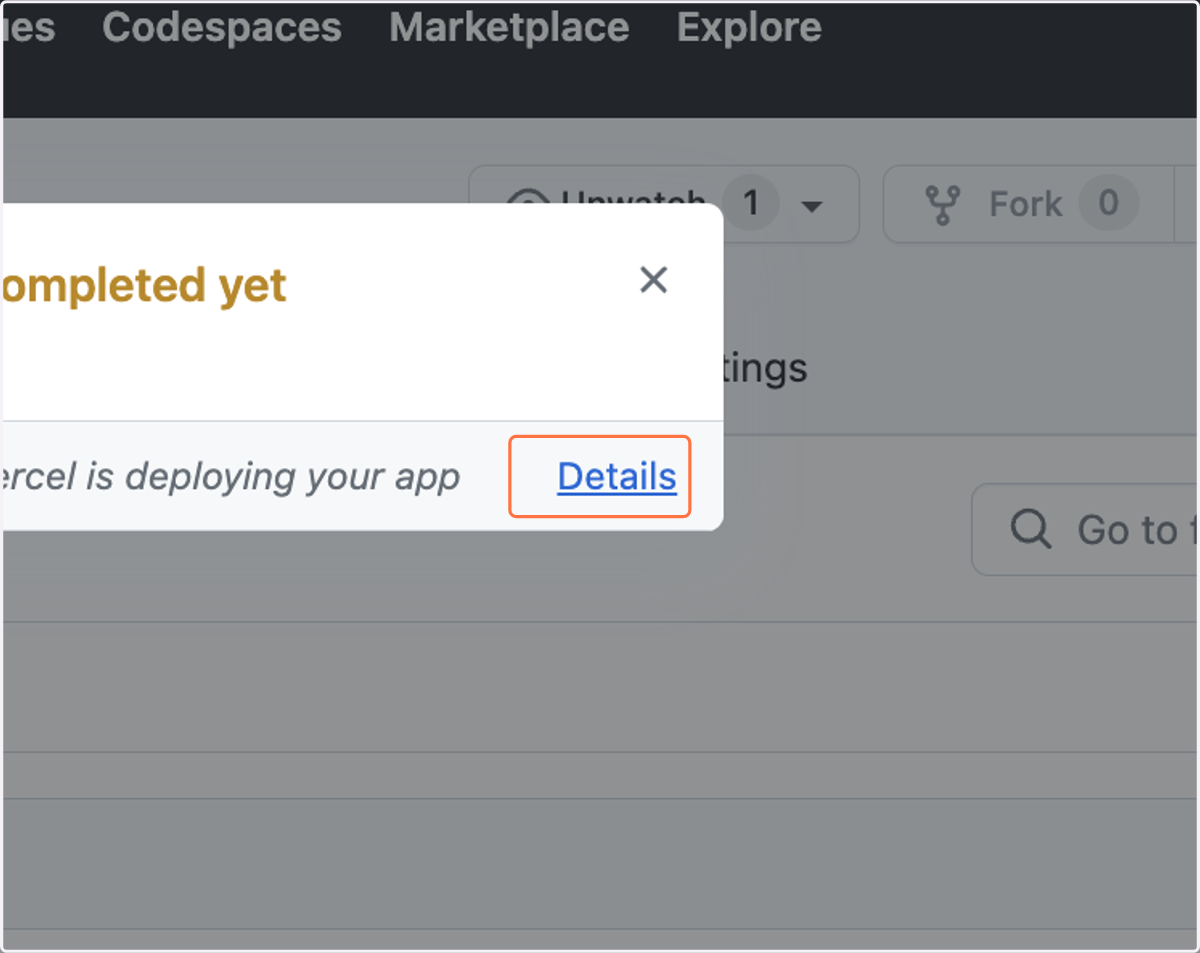Screen dimensions: 1200x953
Task: Open Explore in the top navigation
Action: click(749, 27)
